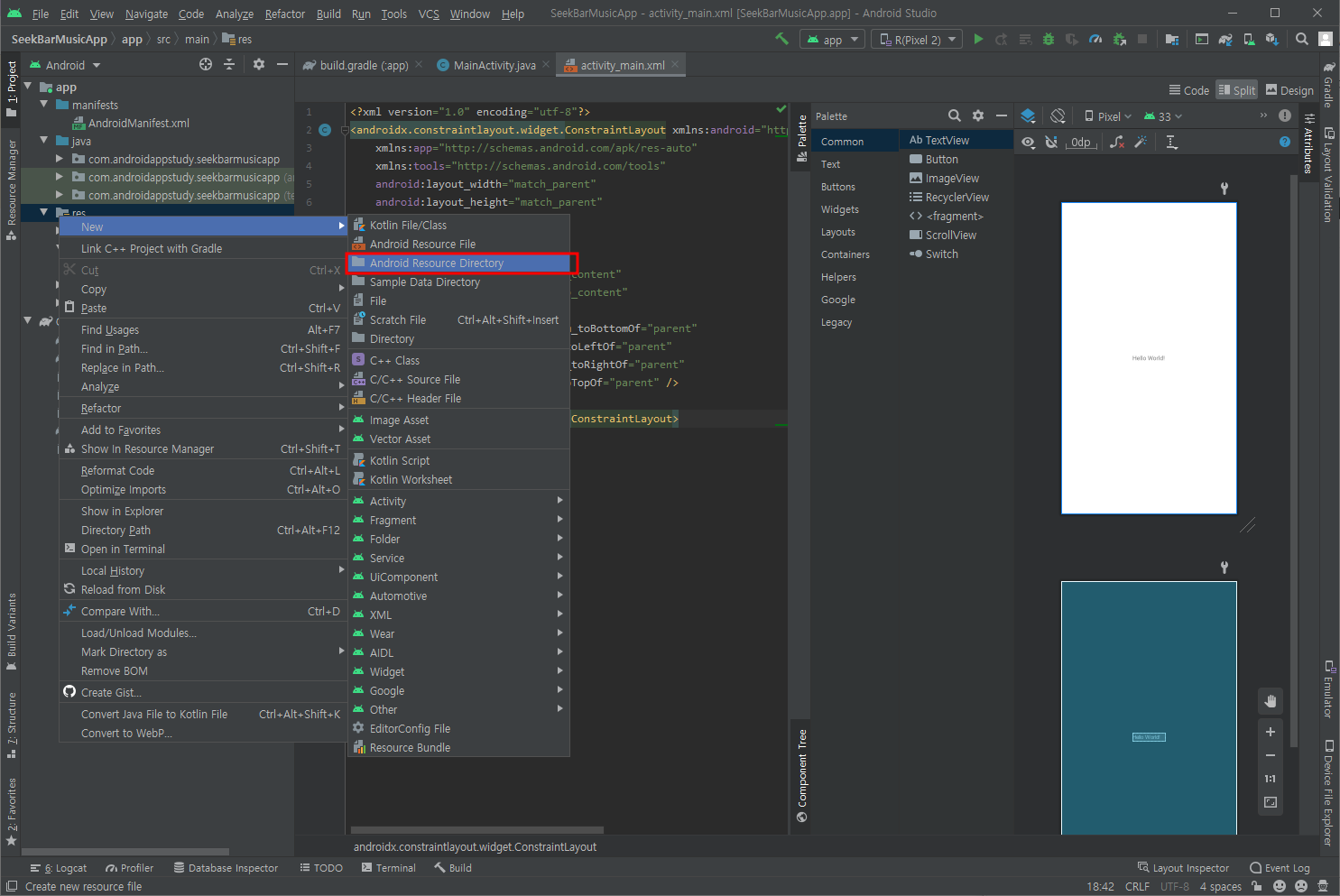This screenshot has width=1340, height=896.
Task: Click the Infer Constraints magic wand icon
Action: click(1141, 142)
